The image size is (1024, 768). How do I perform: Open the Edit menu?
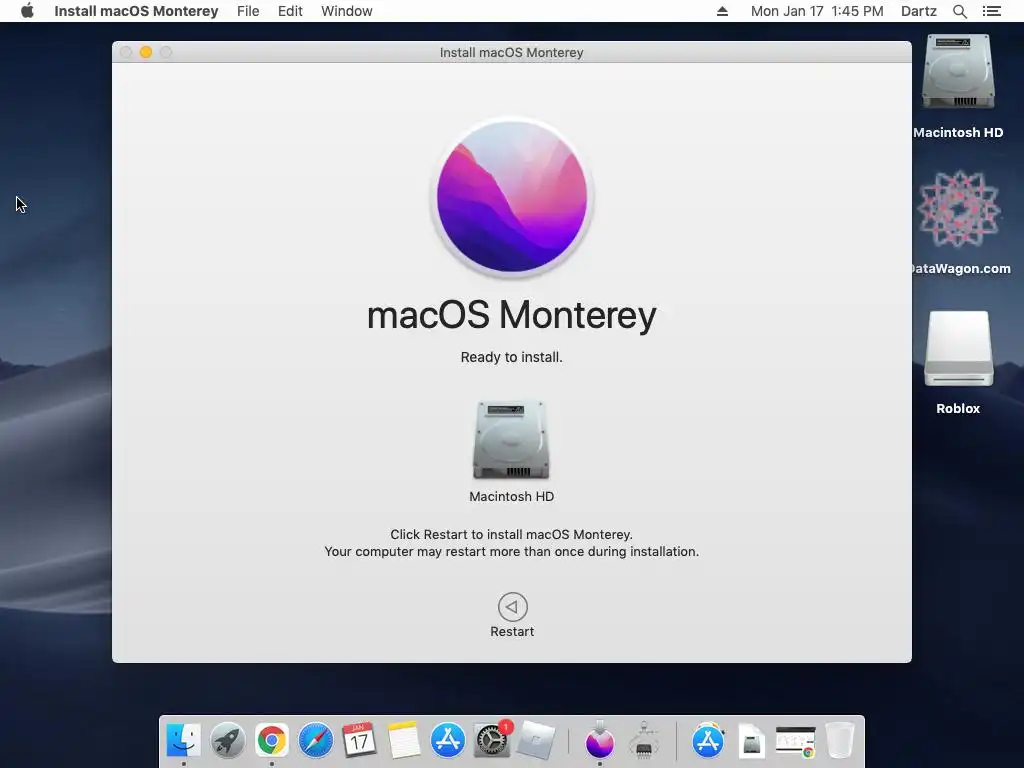click(x=290, y=11)
